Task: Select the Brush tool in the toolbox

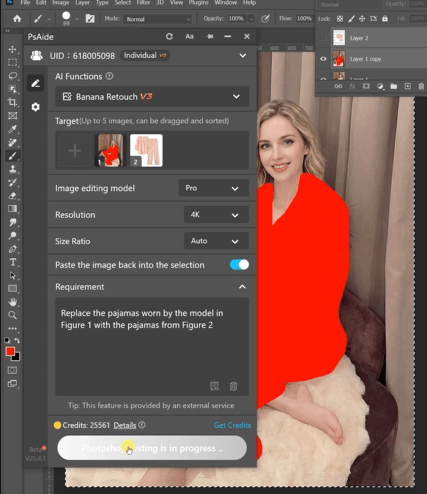Action: (x=13, y=156)
